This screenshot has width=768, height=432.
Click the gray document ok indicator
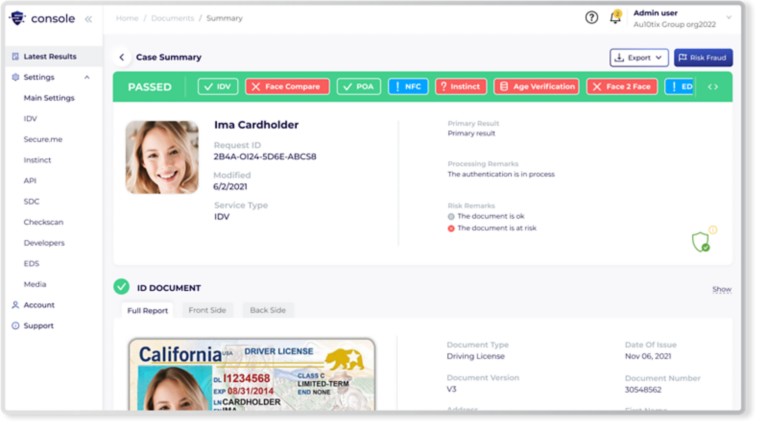[451, 216]
